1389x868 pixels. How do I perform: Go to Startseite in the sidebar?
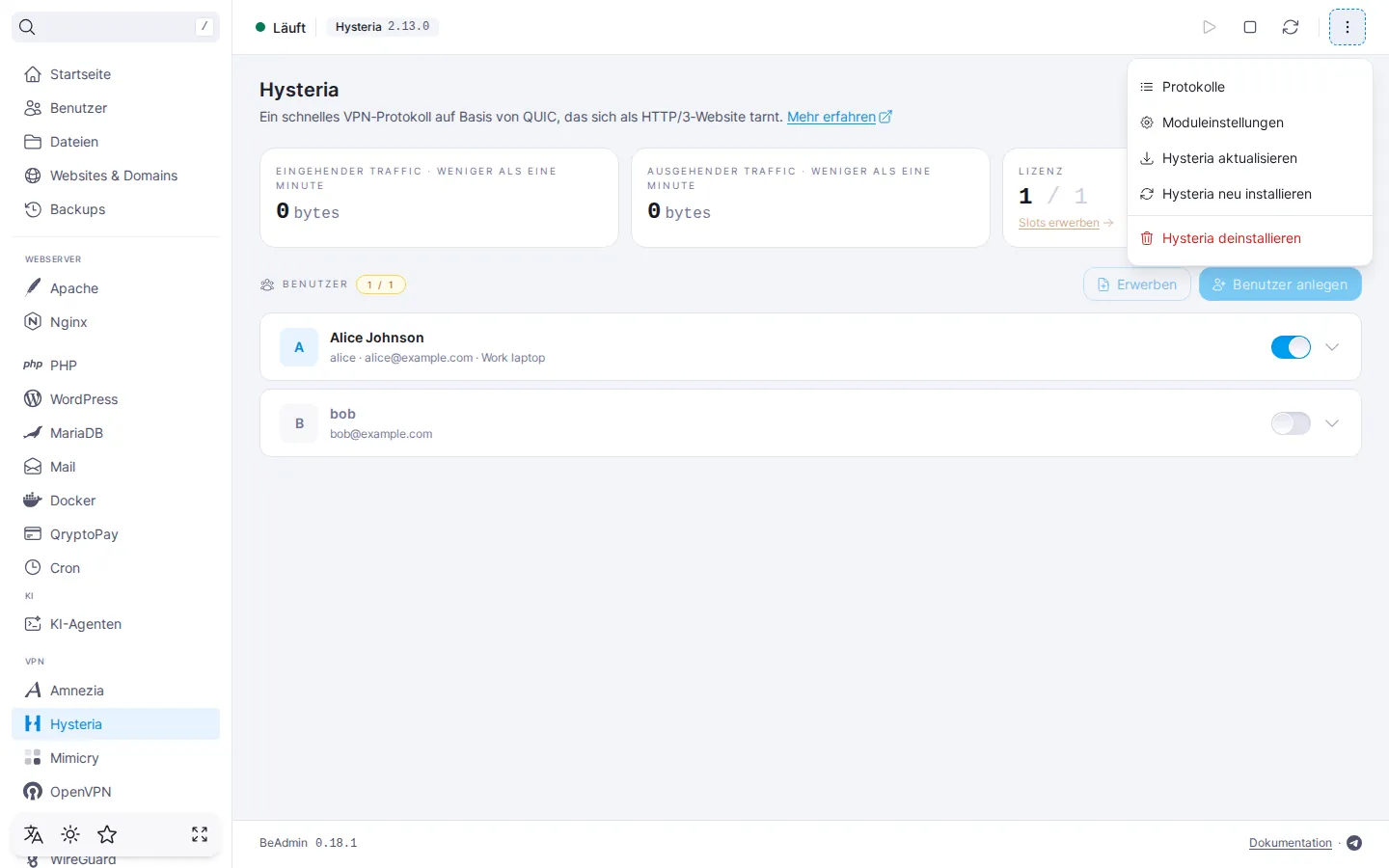pos(116,74)
